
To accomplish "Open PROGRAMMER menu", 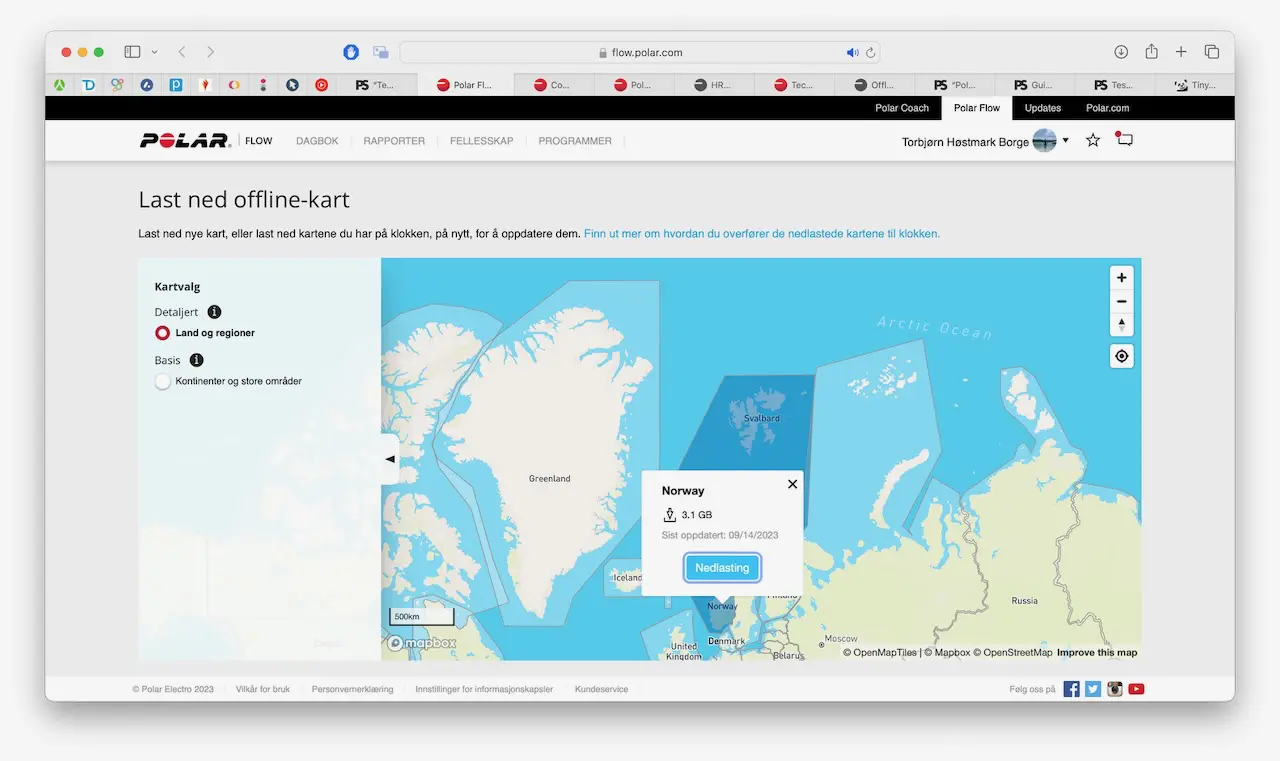I will (575, 141).
